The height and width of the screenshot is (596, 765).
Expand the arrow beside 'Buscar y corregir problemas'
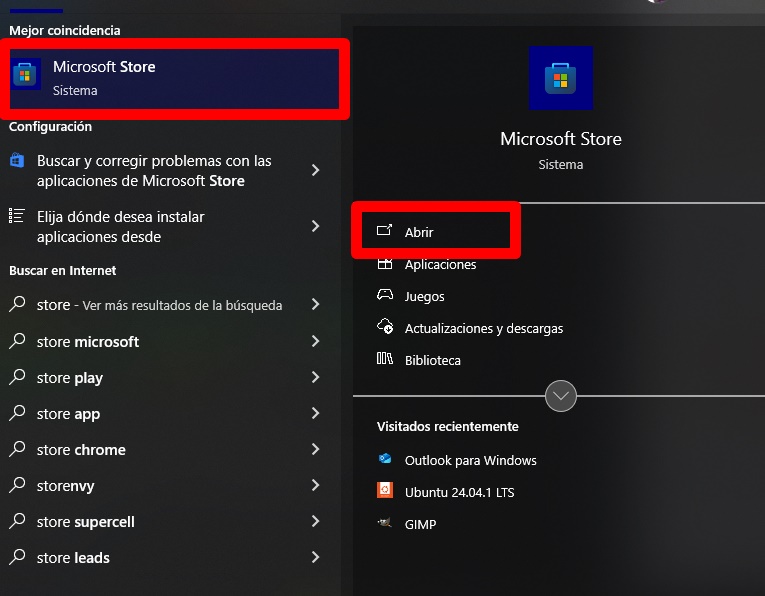point(315,170)
